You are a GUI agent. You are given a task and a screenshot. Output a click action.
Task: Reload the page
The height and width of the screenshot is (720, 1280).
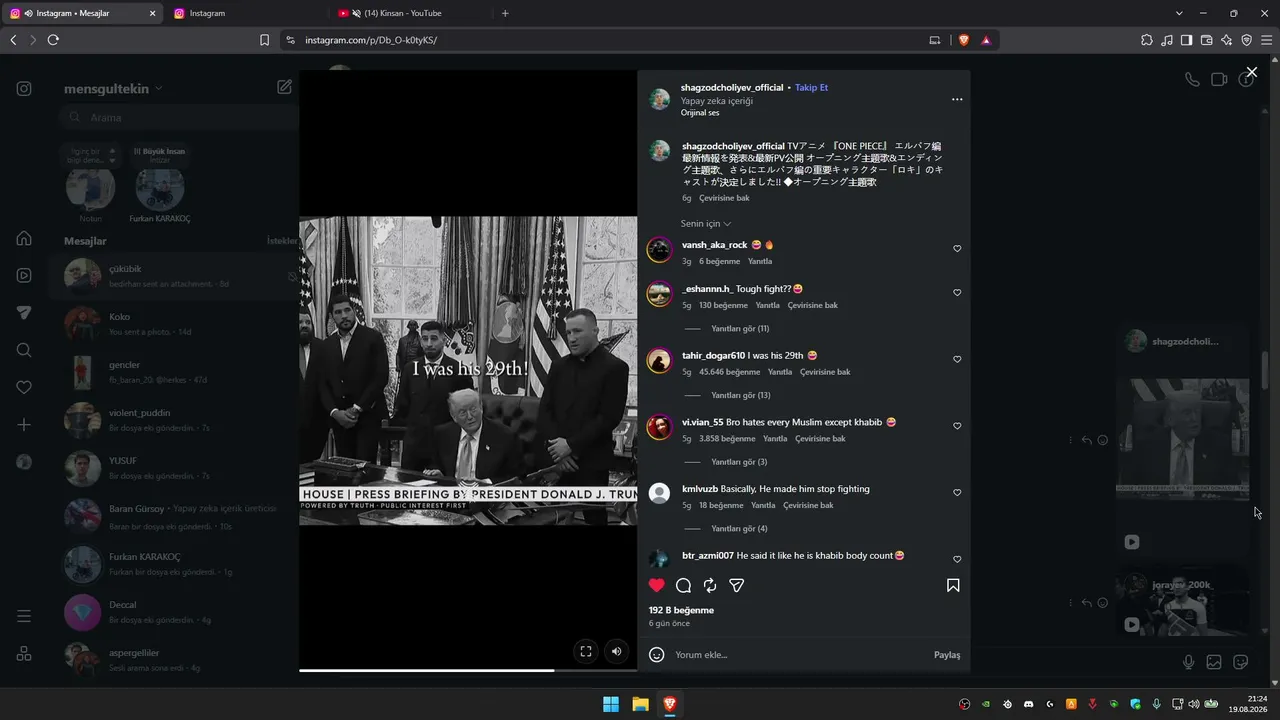click(53, 40)
